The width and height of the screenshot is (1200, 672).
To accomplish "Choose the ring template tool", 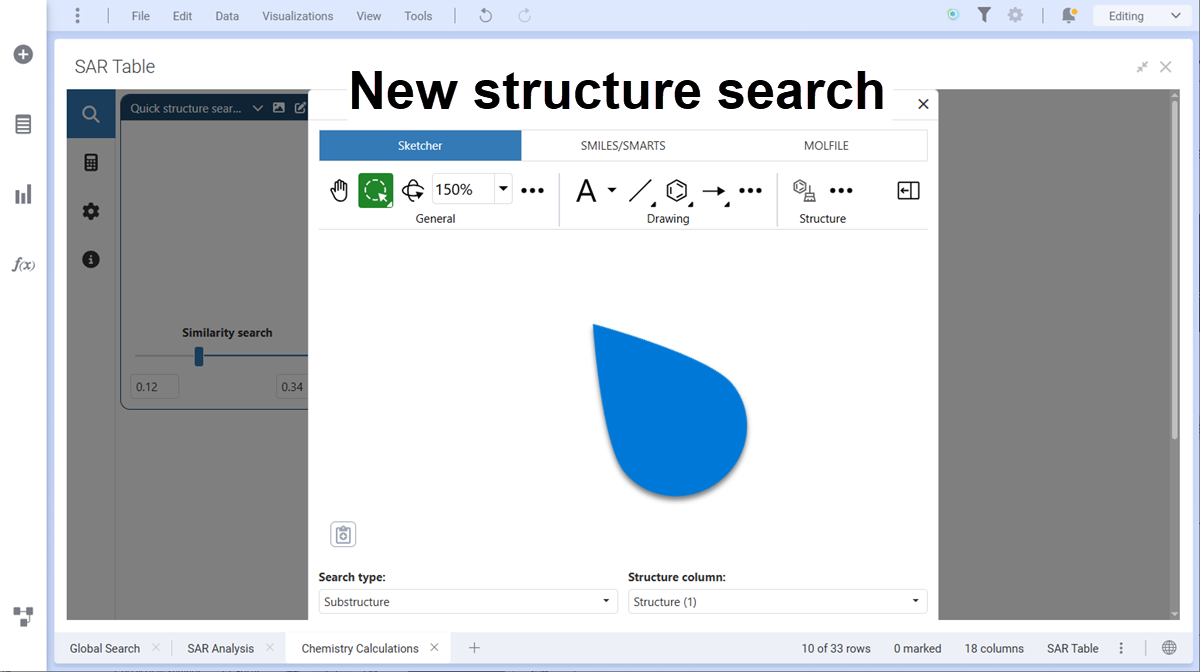I will coord(678,190).
